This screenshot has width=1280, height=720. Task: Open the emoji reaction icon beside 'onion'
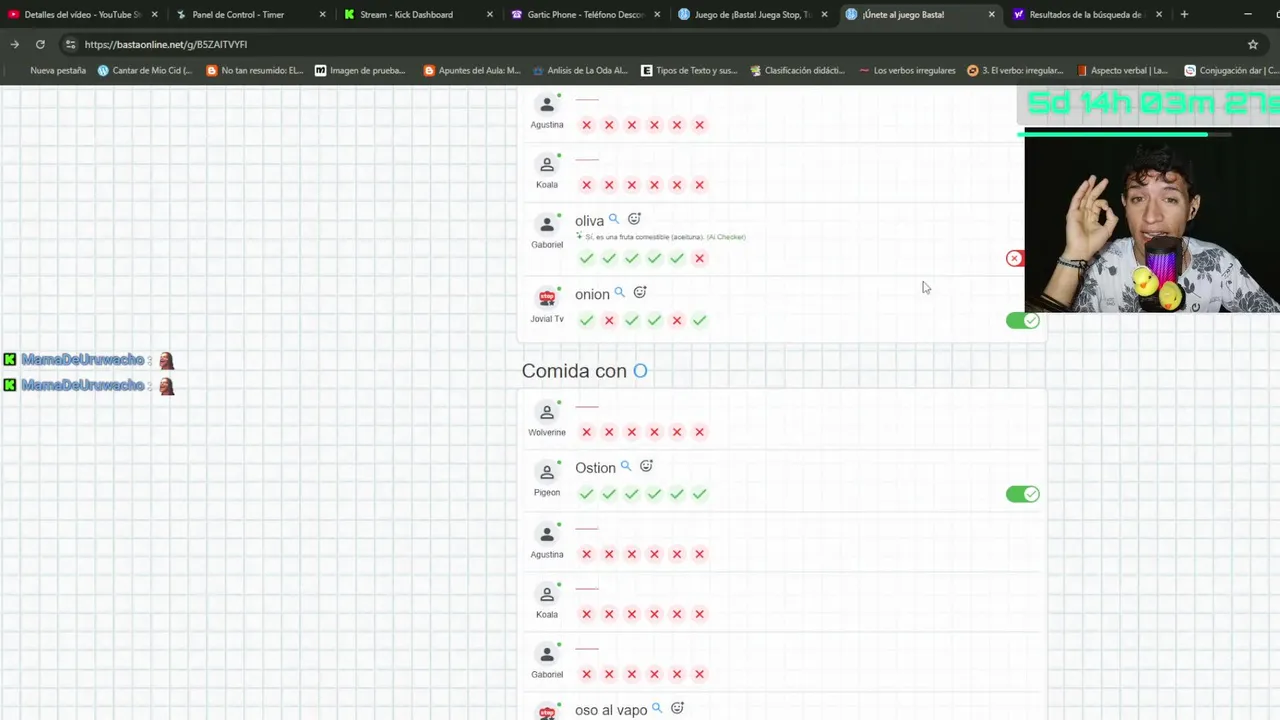coord(640,293)
